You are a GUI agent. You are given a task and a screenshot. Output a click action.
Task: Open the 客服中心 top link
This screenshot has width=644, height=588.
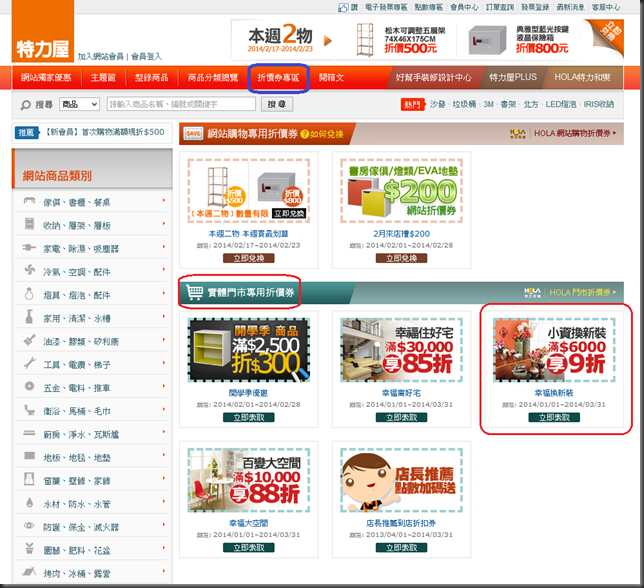click(x=606, y=7)
